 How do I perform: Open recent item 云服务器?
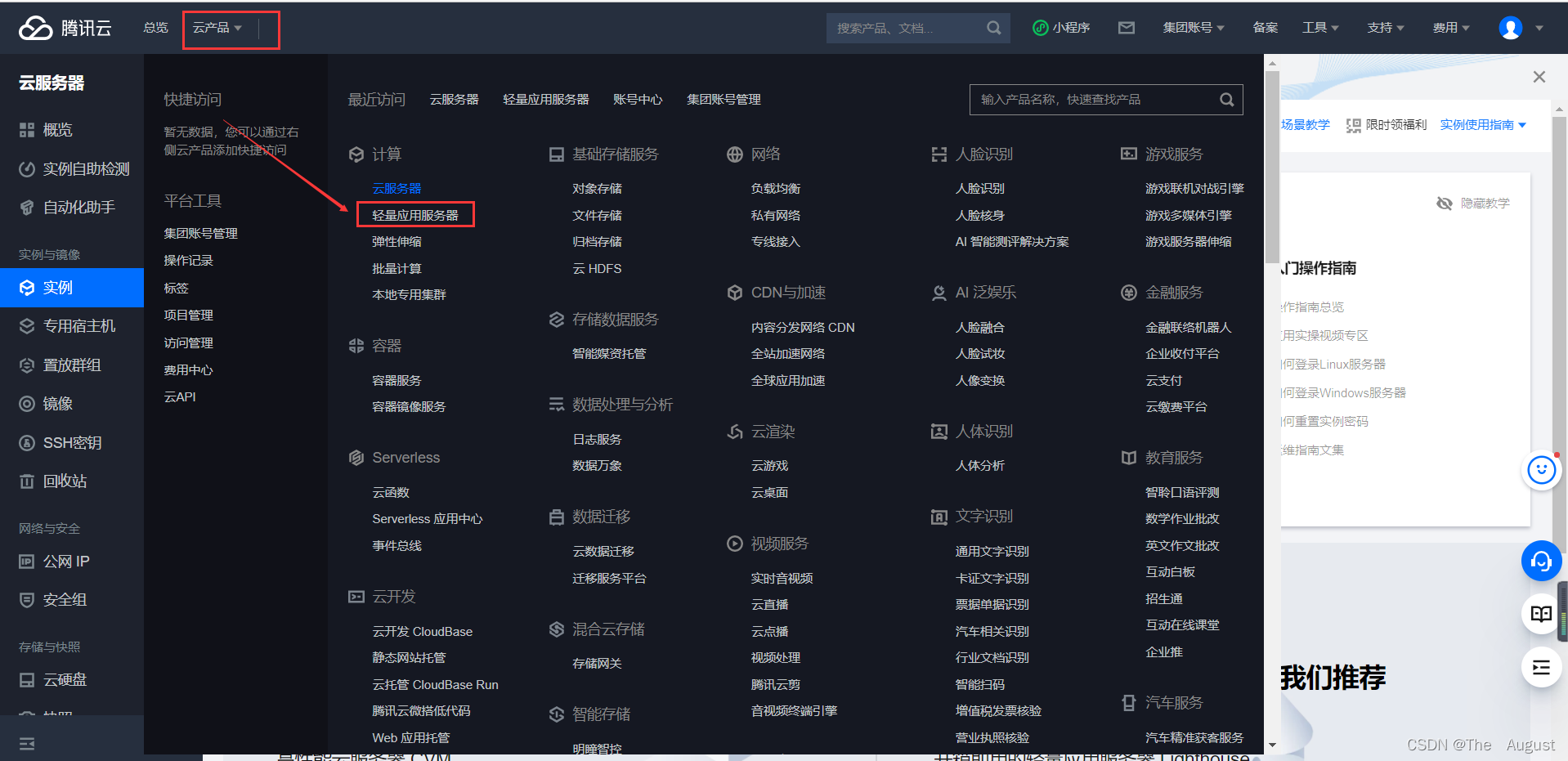pyautogui.click(x=455, y=100)
